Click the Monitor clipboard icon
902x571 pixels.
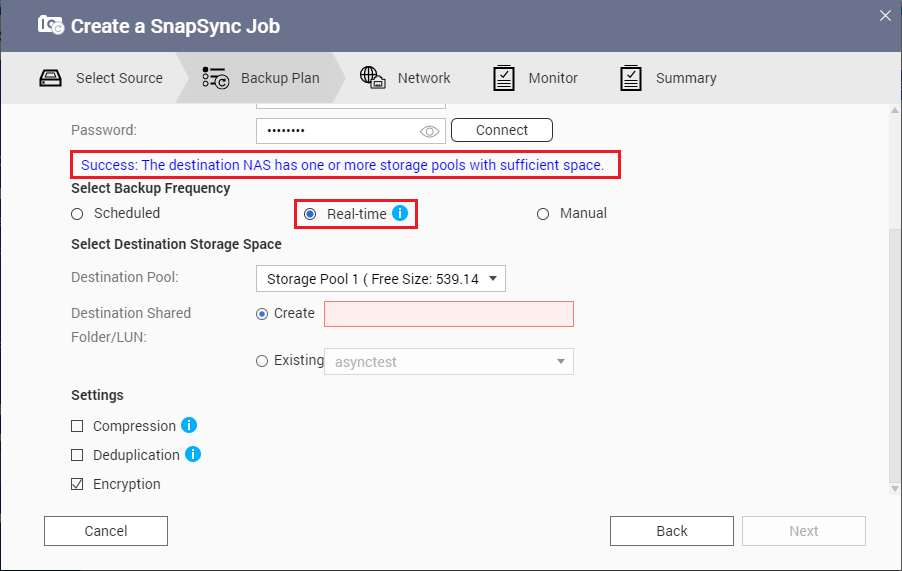point(504,78)
